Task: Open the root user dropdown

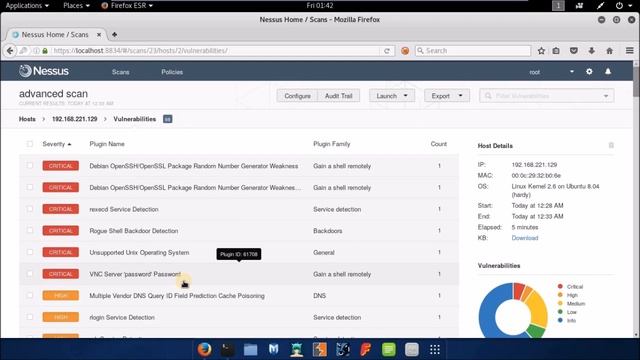Action: coord(551,72)
